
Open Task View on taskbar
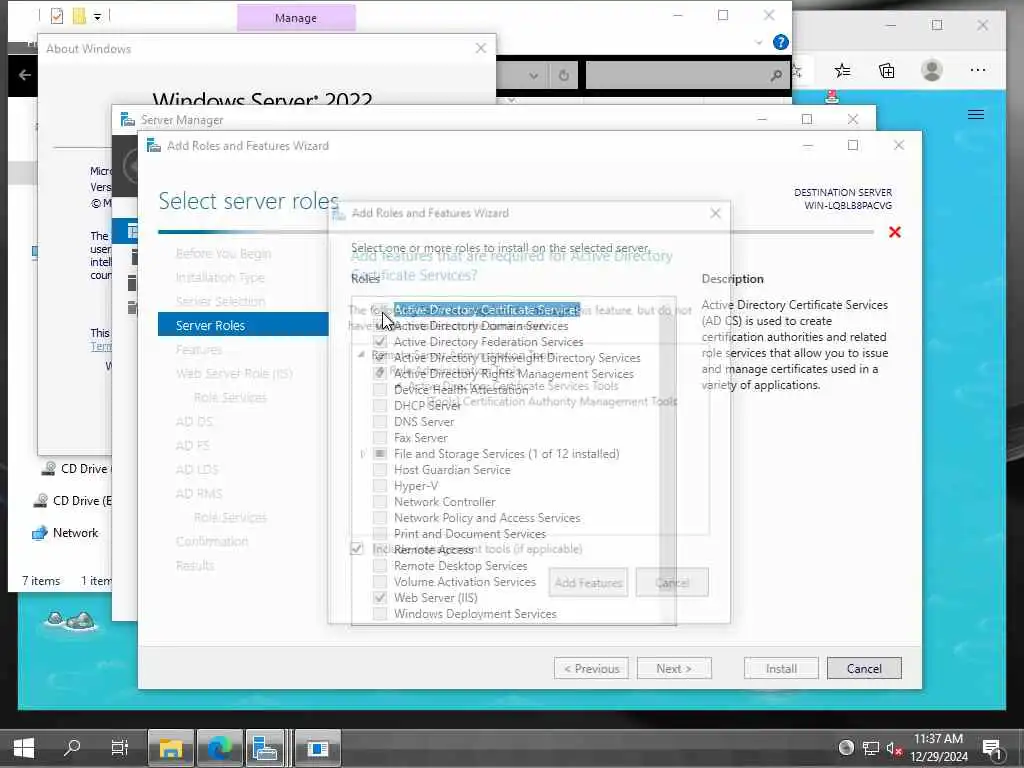pos(120,747)
